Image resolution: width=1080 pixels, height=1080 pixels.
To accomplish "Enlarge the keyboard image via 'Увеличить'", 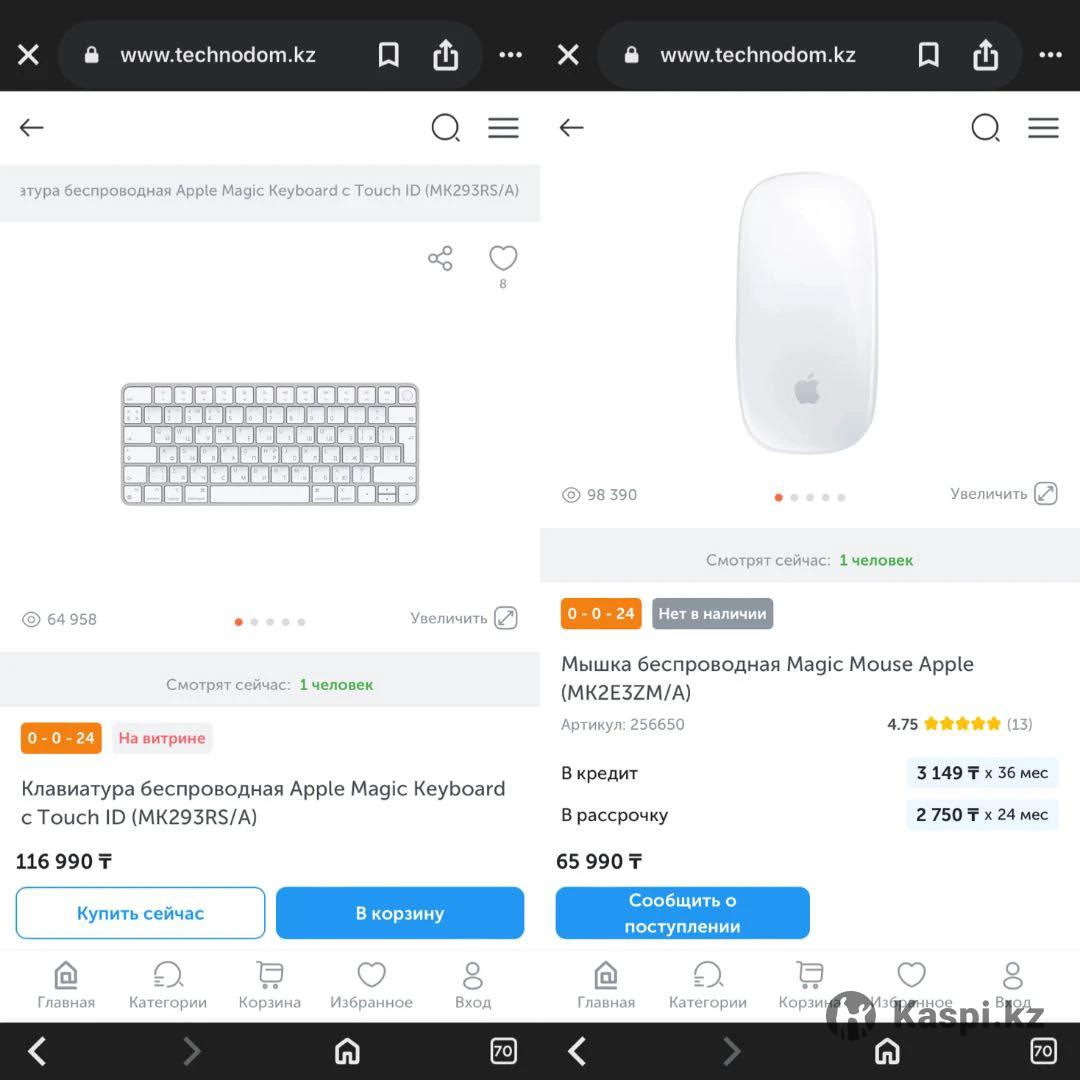I will [464, 619].
